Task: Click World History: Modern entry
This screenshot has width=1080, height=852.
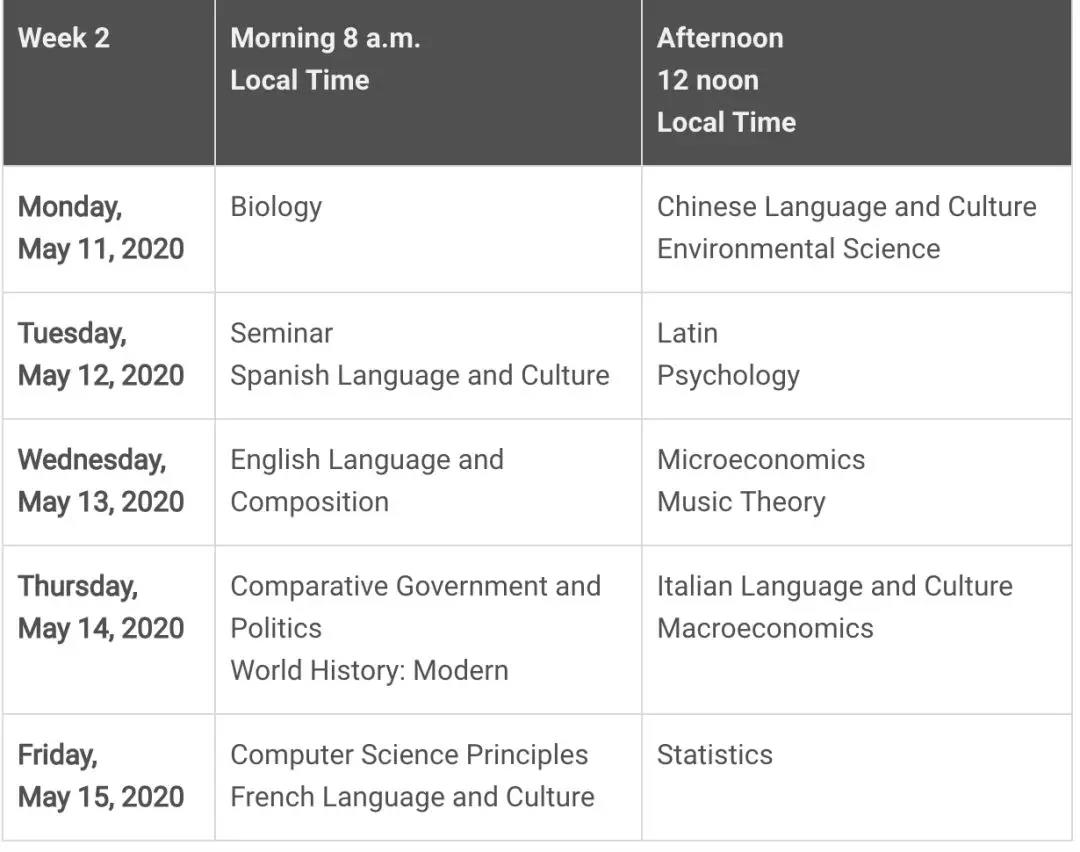Action: coord(369,670)
